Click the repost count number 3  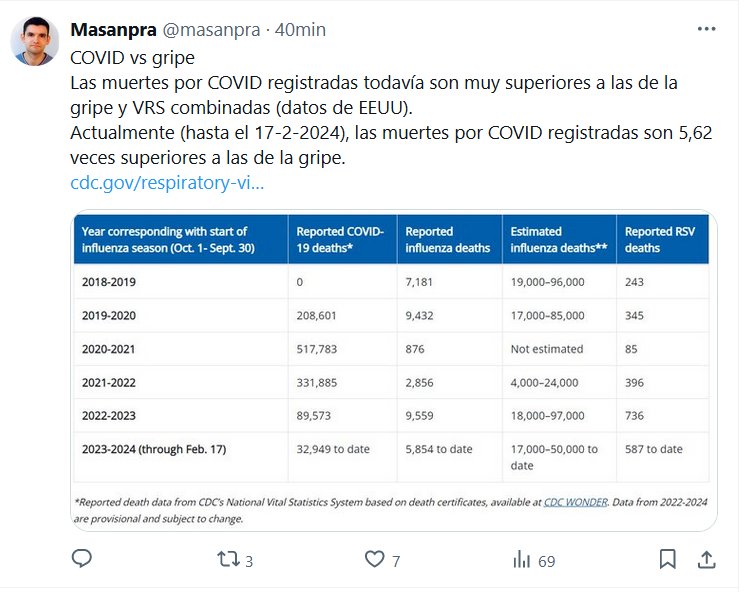(x=249, y=561)
